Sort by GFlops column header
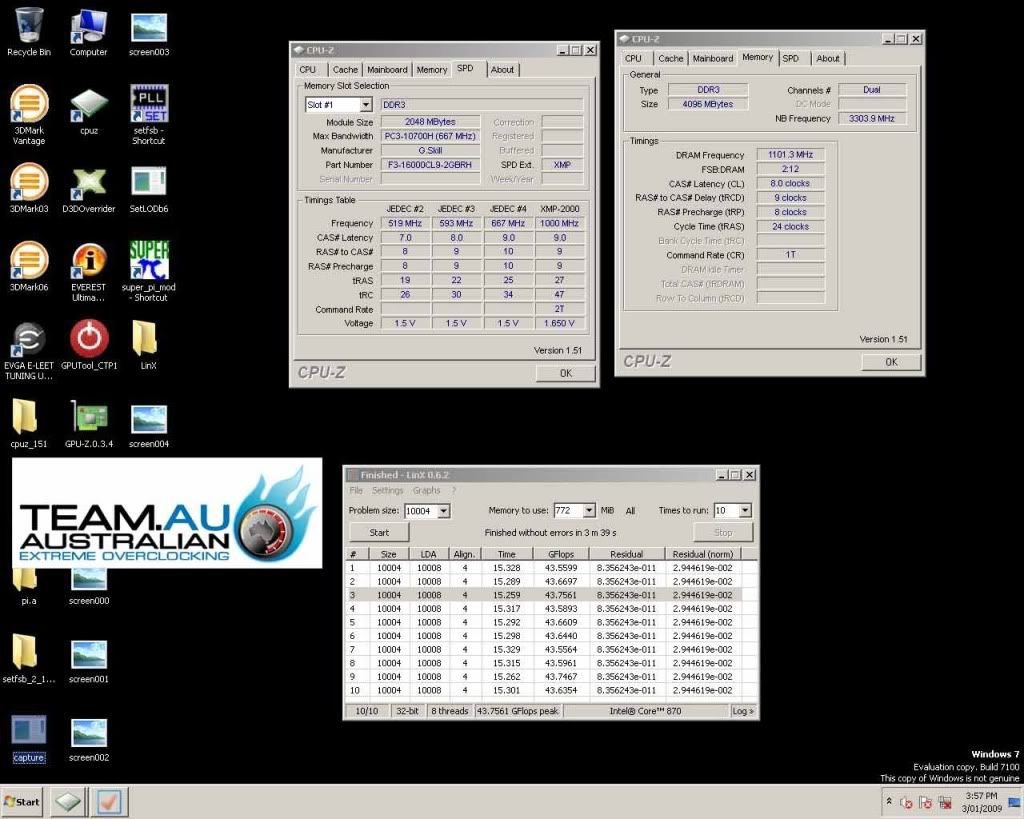 tap(561, 554)
